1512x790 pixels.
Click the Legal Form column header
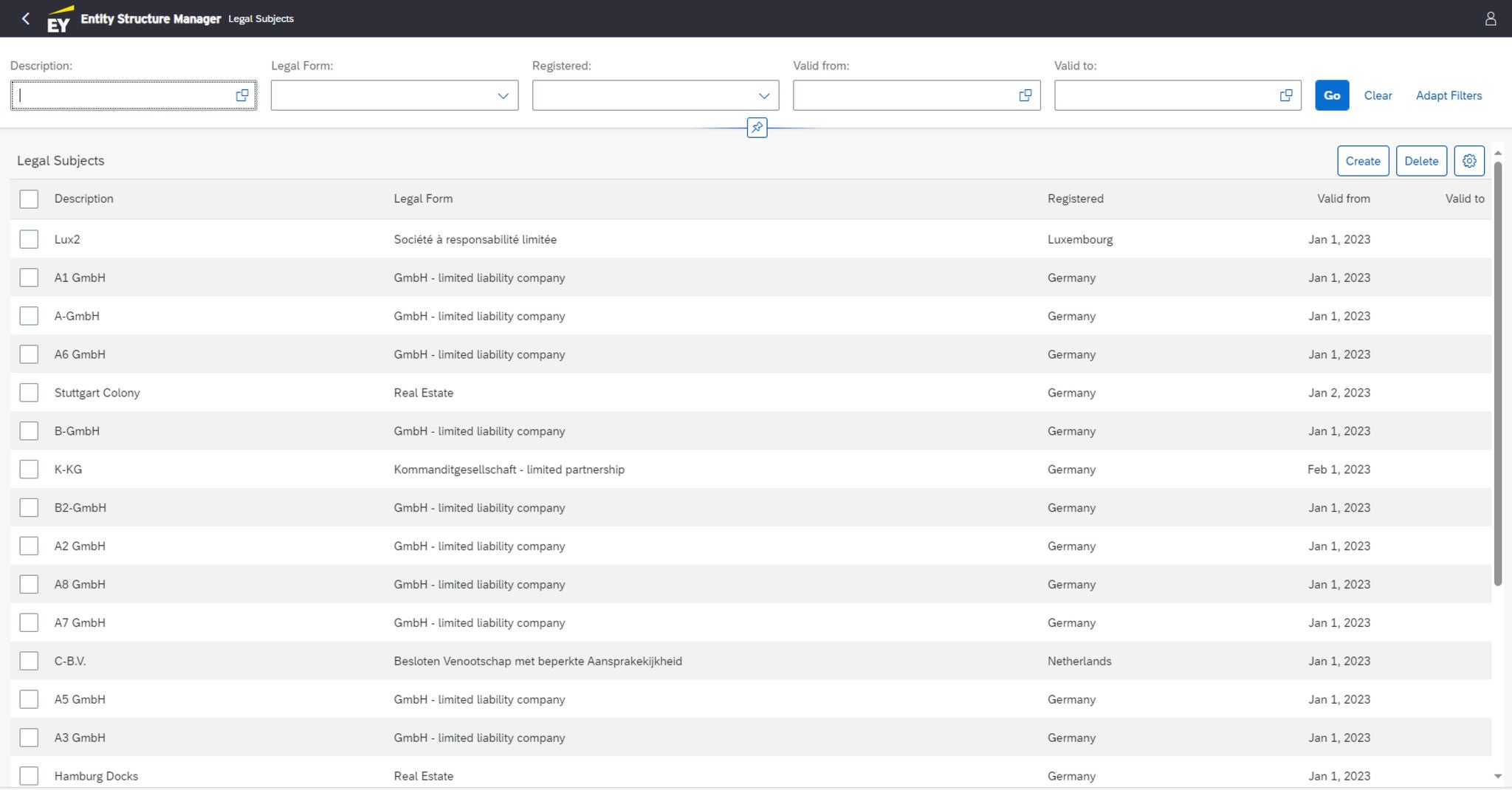[423, 199]
